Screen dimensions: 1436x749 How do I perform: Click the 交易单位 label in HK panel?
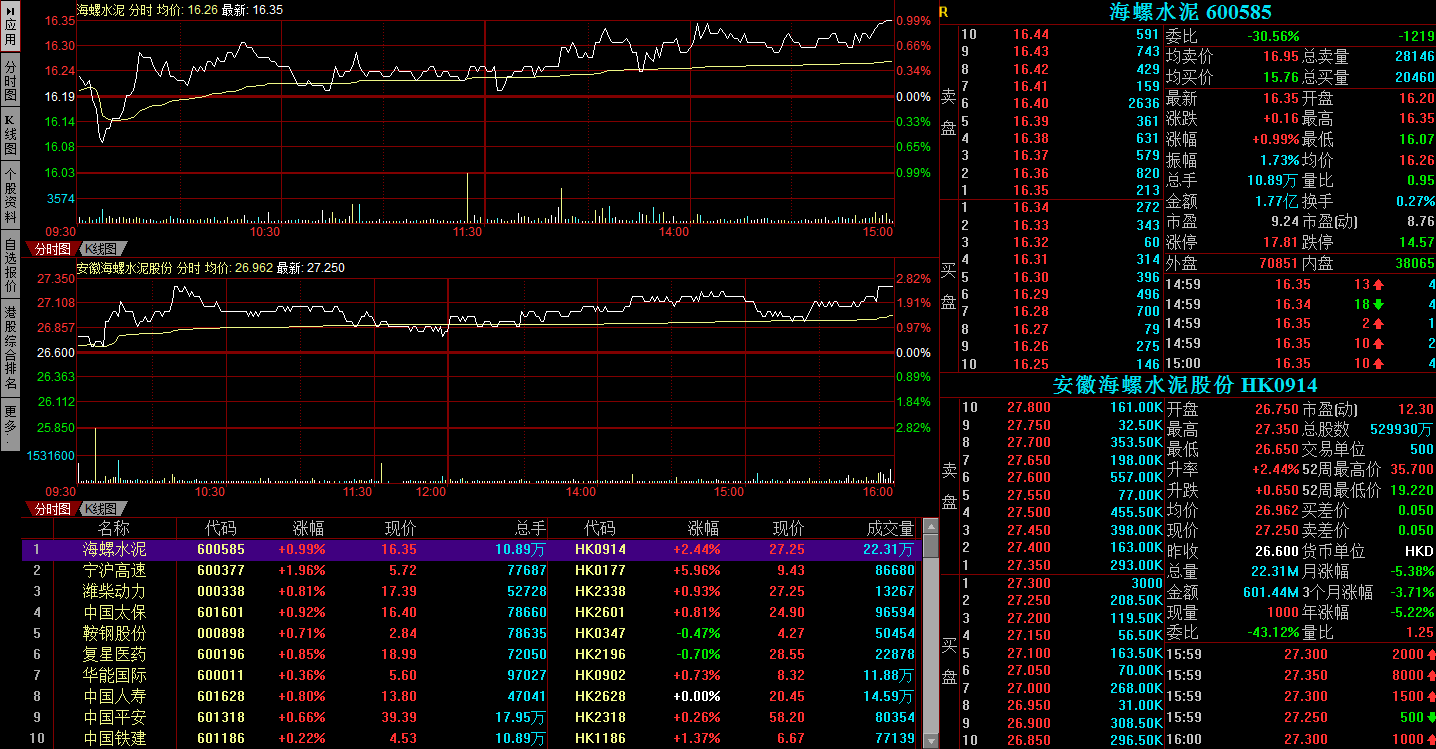[1334, 449]
